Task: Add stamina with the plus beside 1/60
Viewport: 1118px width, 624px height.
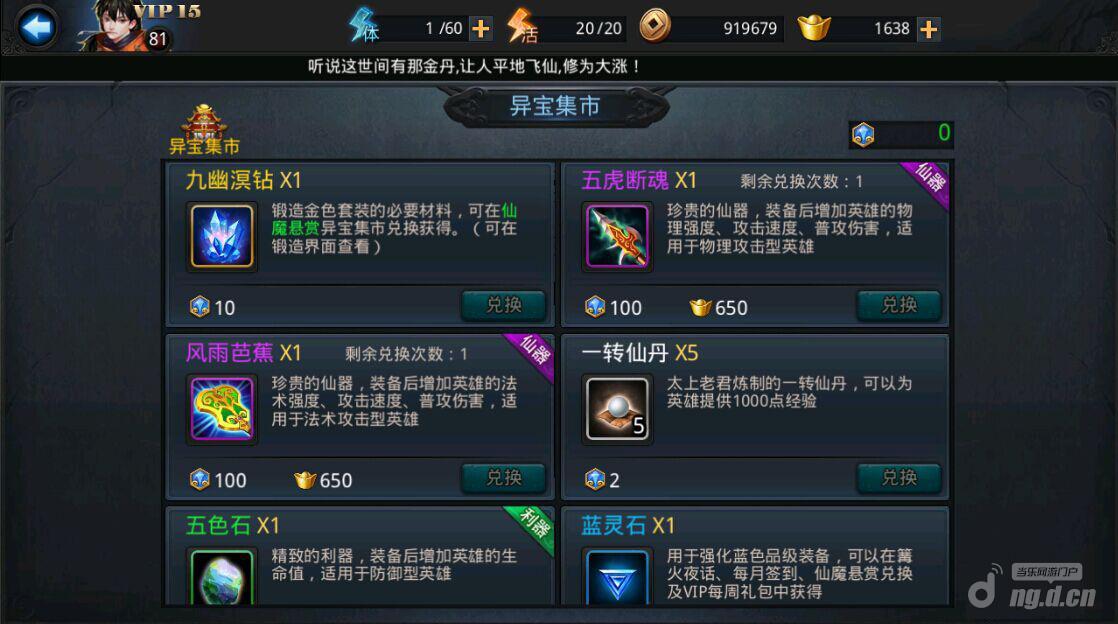Action: tap(481, 29)
